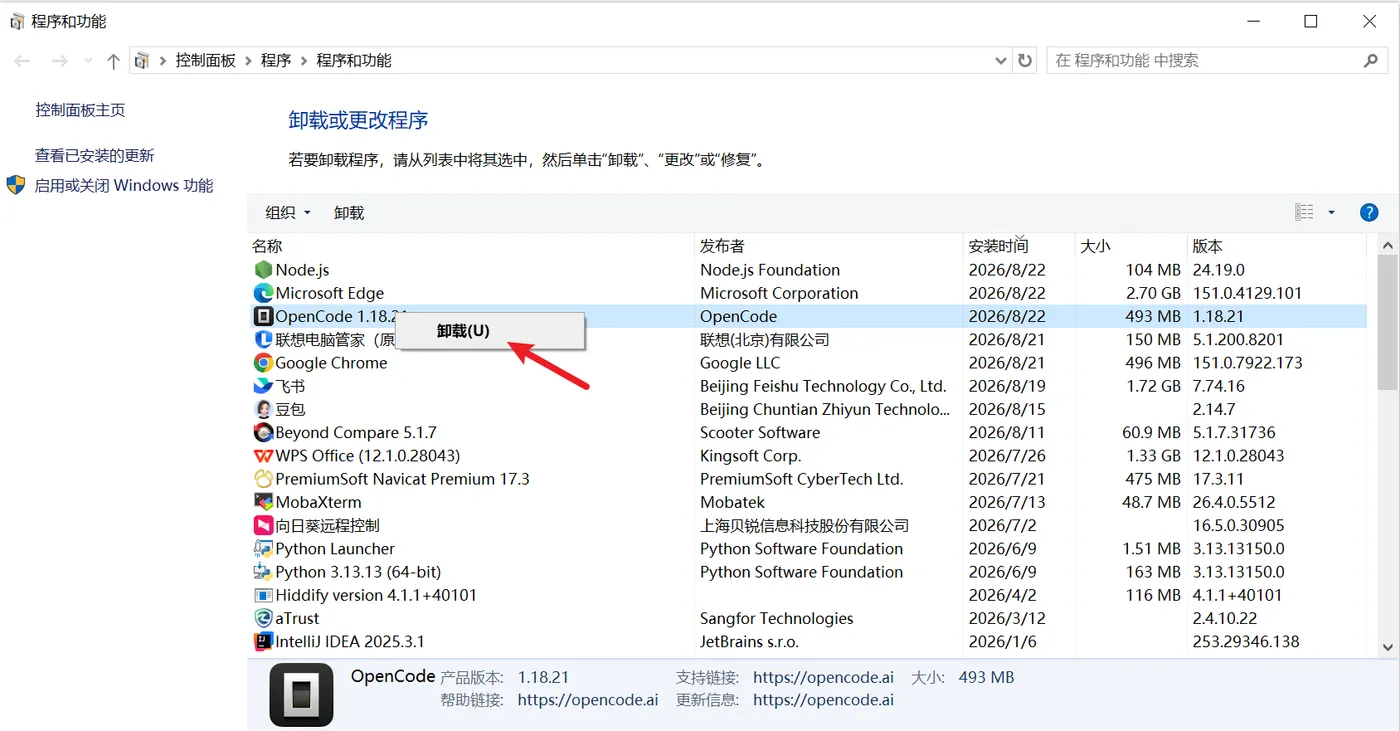Choose 卸载(U) in the context menu

pyautogui.click(x=491, y=331)
